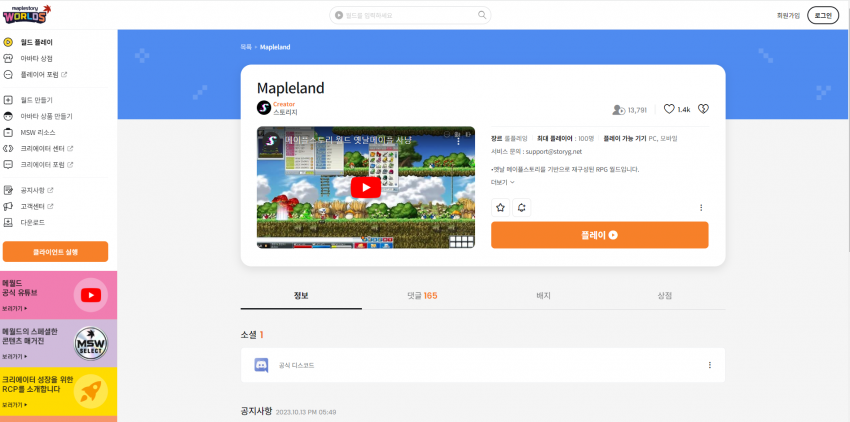Open 다운로드 in the sidebar
The image size is (850, 422).
tap(33, 222)
